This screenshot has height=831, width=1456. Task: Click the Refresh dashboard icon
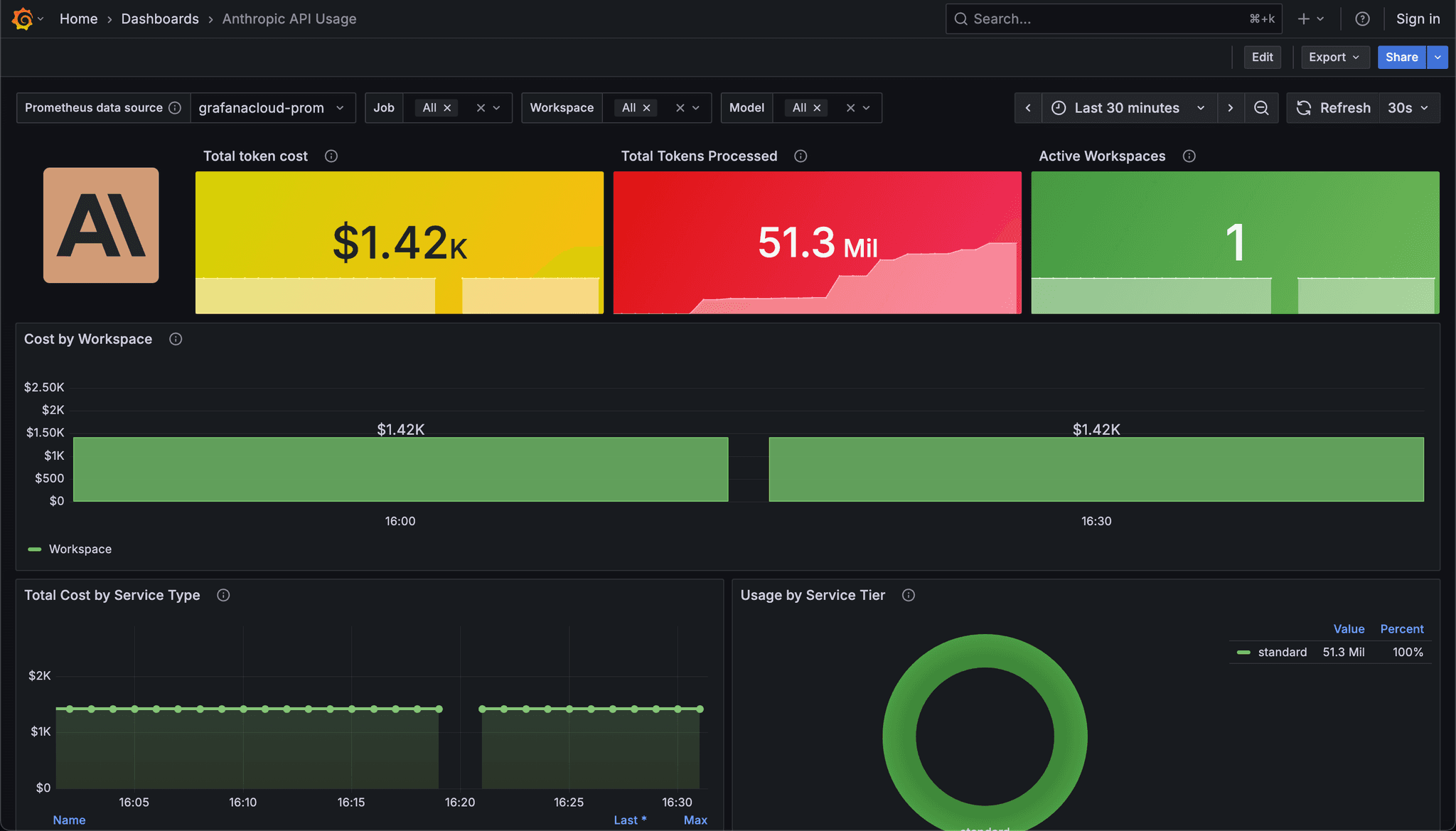click(1304, 107)
